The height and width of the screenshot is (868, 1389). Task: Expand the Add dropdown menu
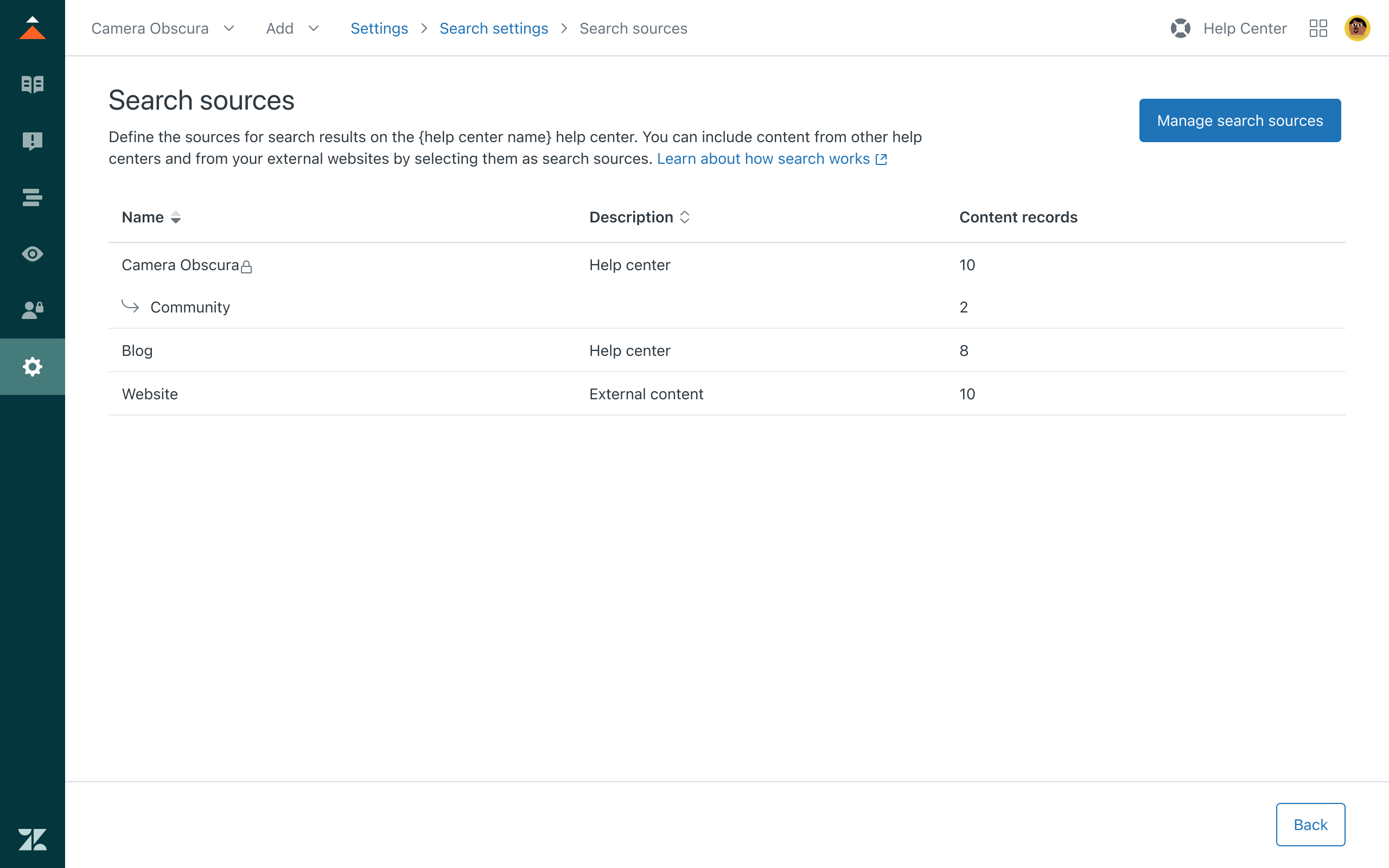pyautogui.click(x=291, y=27)
